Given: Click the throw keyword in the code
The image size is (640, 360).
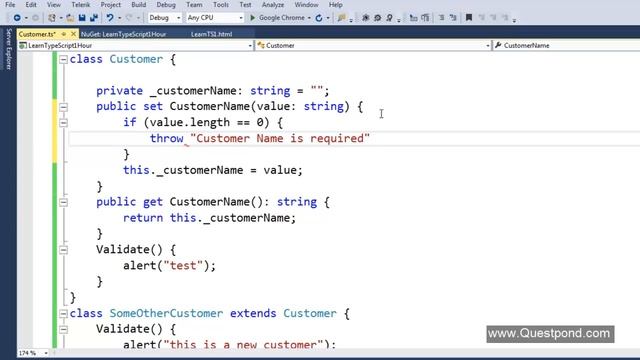Looking at the screenshot, I should (x=167, y=138).
